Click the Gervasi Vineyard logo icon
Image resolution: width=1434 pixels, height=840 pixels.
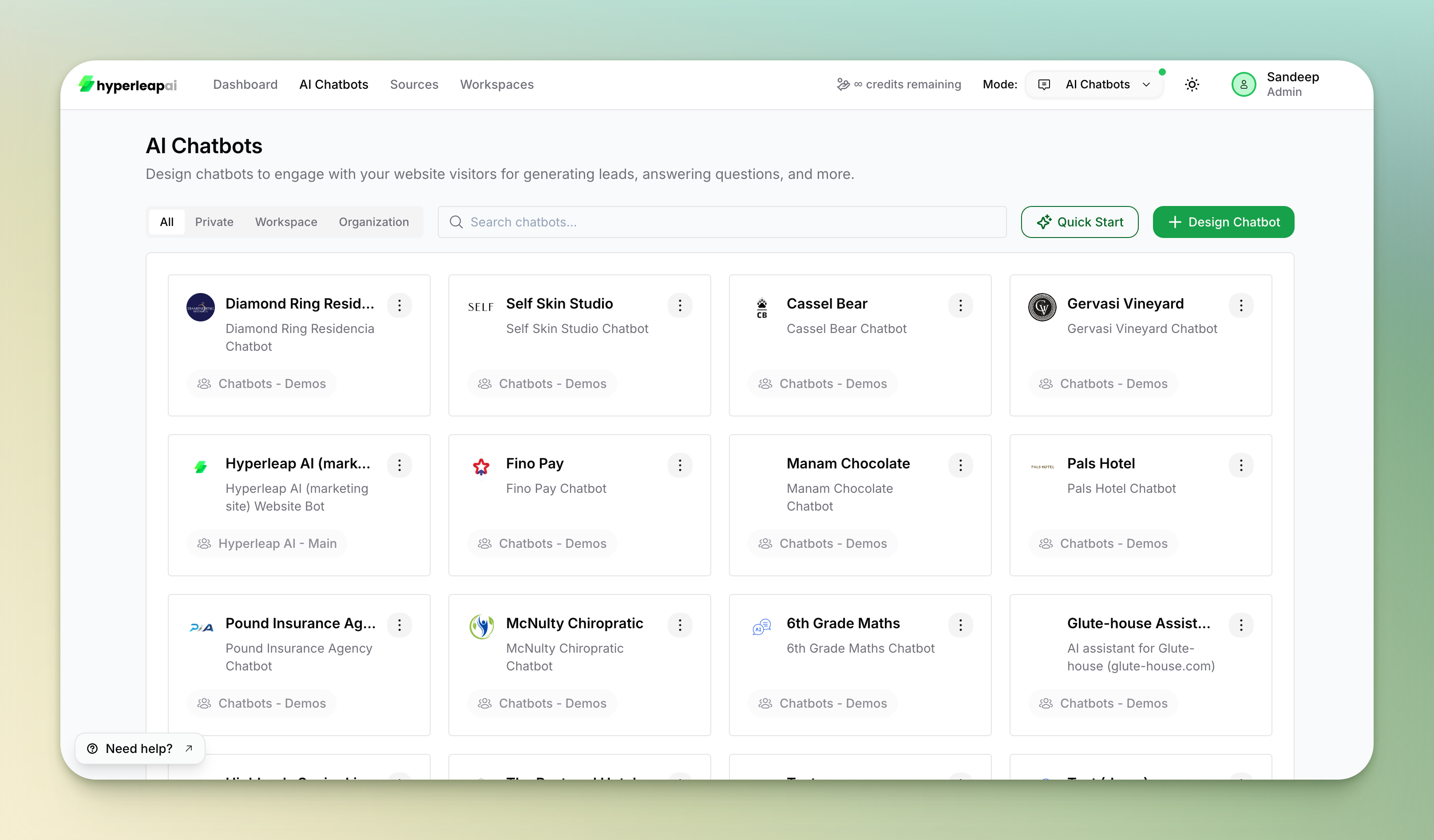[x=1042, y=307]
